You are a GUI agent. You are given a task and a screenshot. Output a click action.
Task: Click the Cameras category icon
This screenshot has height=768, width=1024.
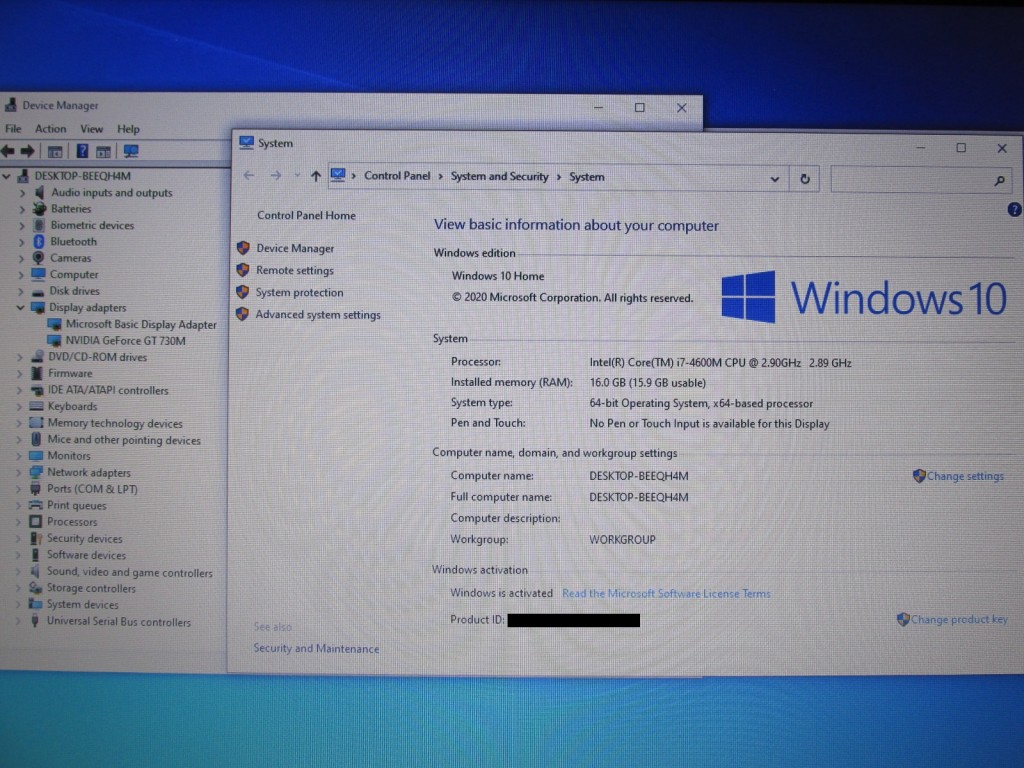point(39,258)
